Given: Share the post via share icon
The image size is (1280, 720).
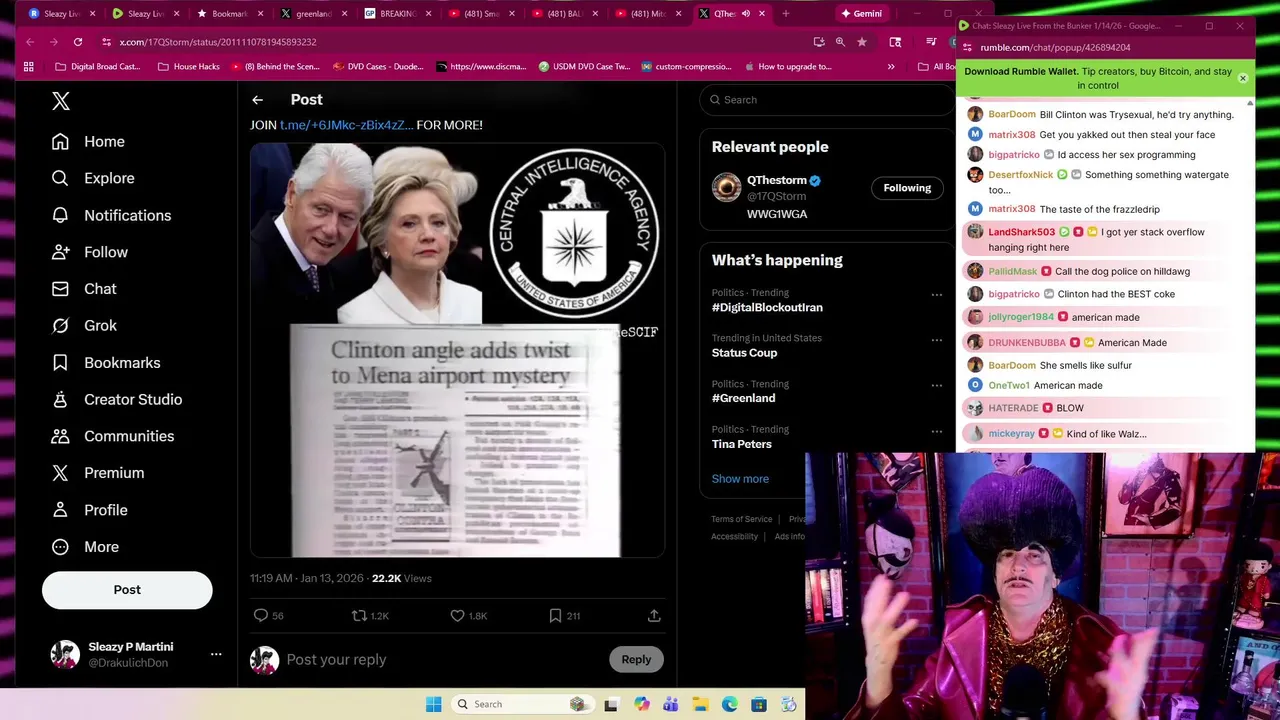Looking at the screenshot, I should 654,616.
